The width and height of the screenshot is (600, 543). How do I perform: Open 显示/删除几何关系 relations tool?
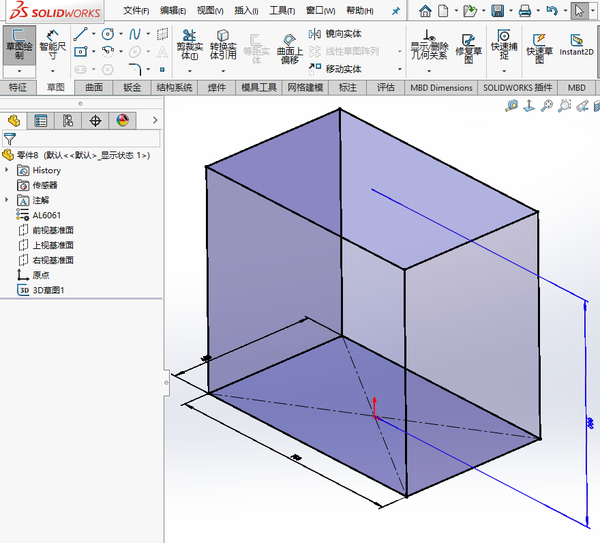tap(429, 45)
